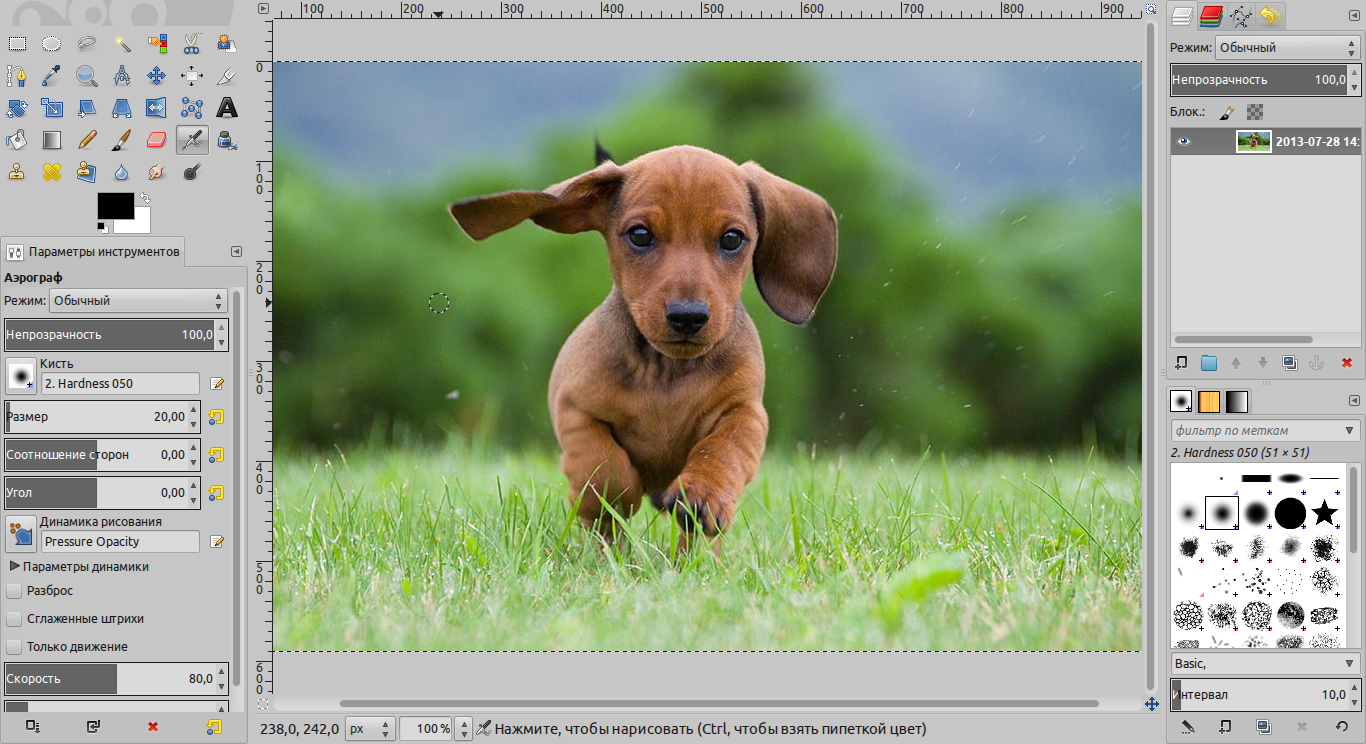Viewport: 1366px width, 744px height.
Task: Switch to the Gradients tab
Action: pyautogui.click(x=1237, y=401)
